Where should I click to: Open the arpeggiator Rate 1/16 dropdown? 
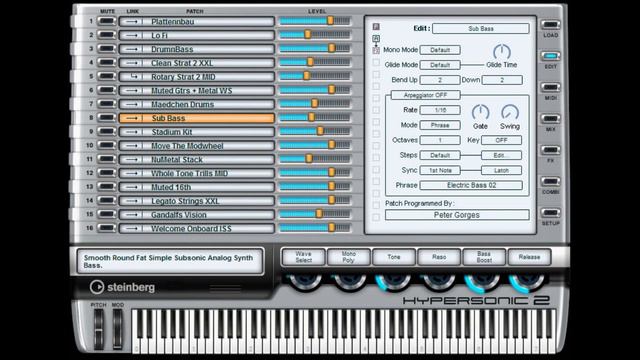440,110
